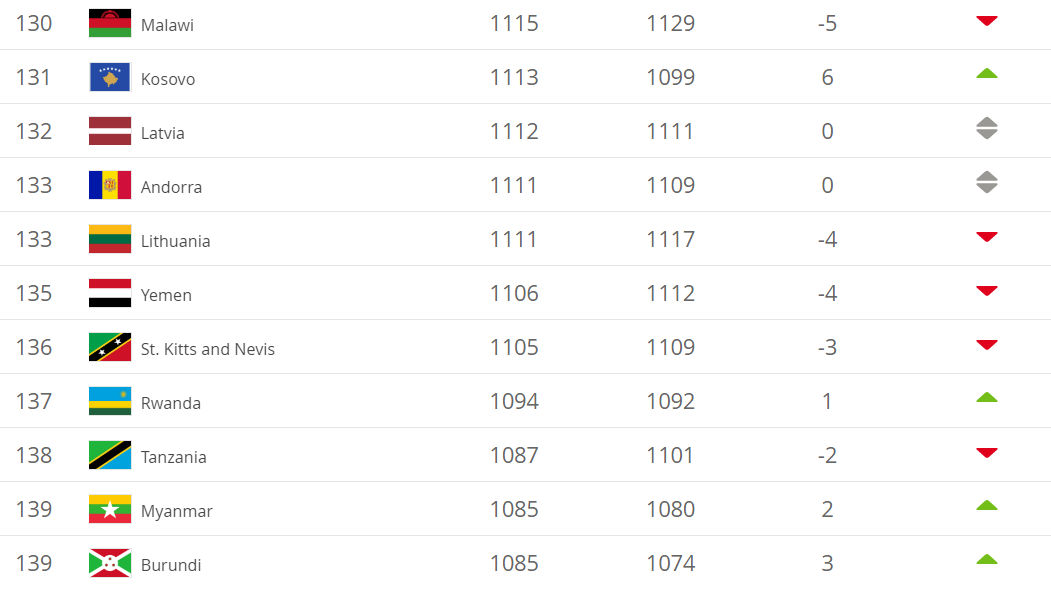Click Kosovo's green up arrow
The height and width of the screenshot is (589, 1051).
coord(987,73)
